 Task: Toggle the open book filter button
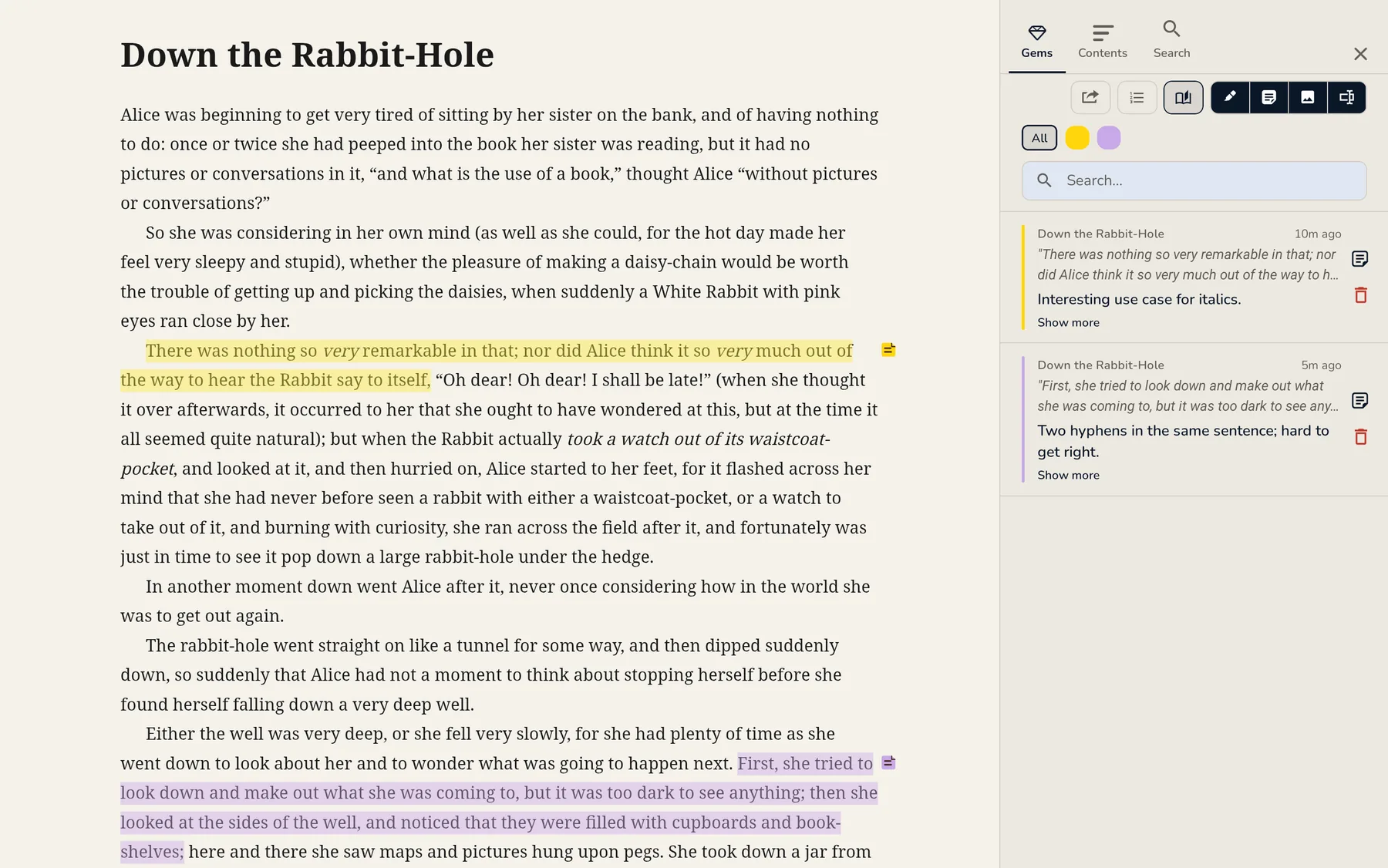[x=1183, y=97]
